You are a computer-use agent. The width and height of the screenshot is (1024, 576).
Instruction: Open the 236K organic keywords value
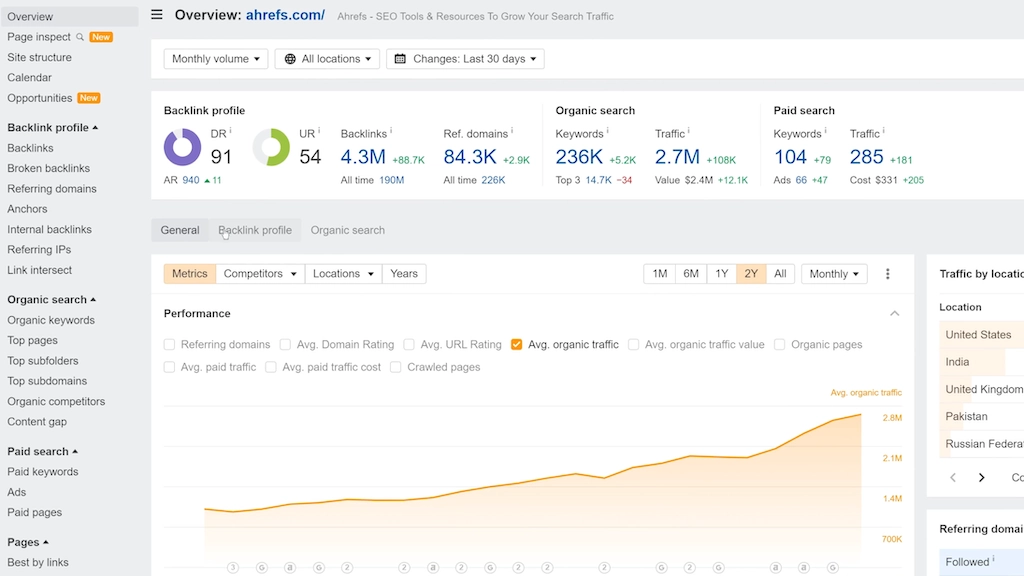(579, 157)
